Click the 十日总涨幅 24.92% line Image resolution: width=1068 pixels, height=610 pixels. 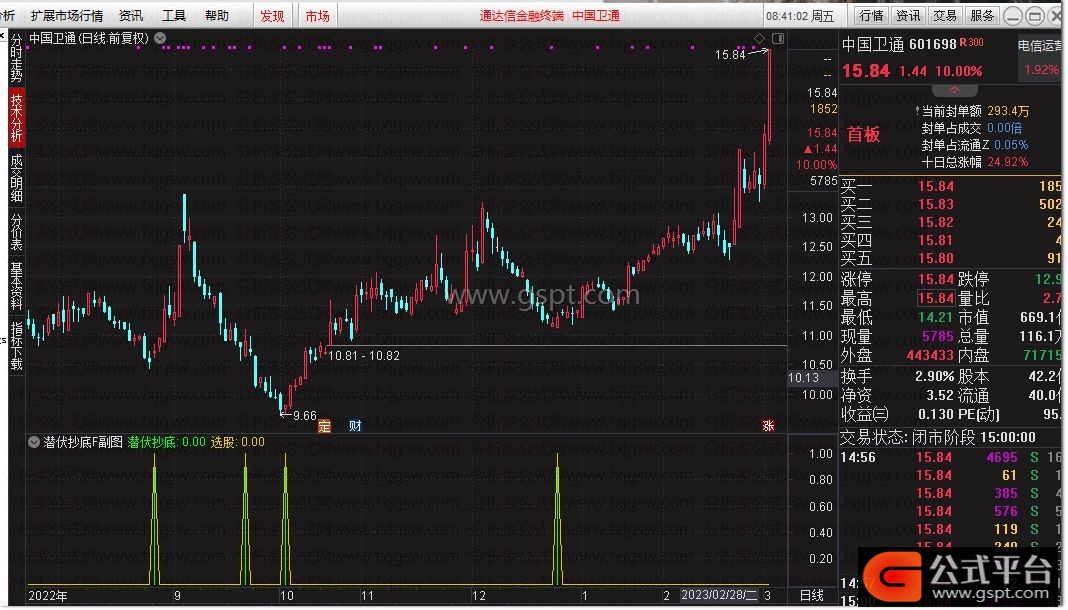coord(975,162)
